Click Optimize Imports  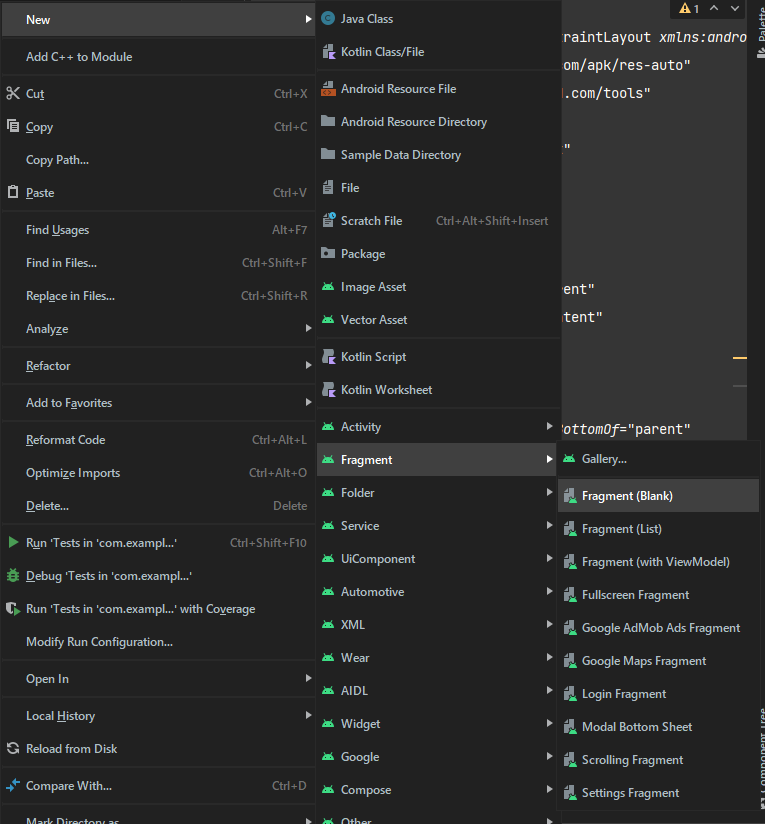[158, 473]
